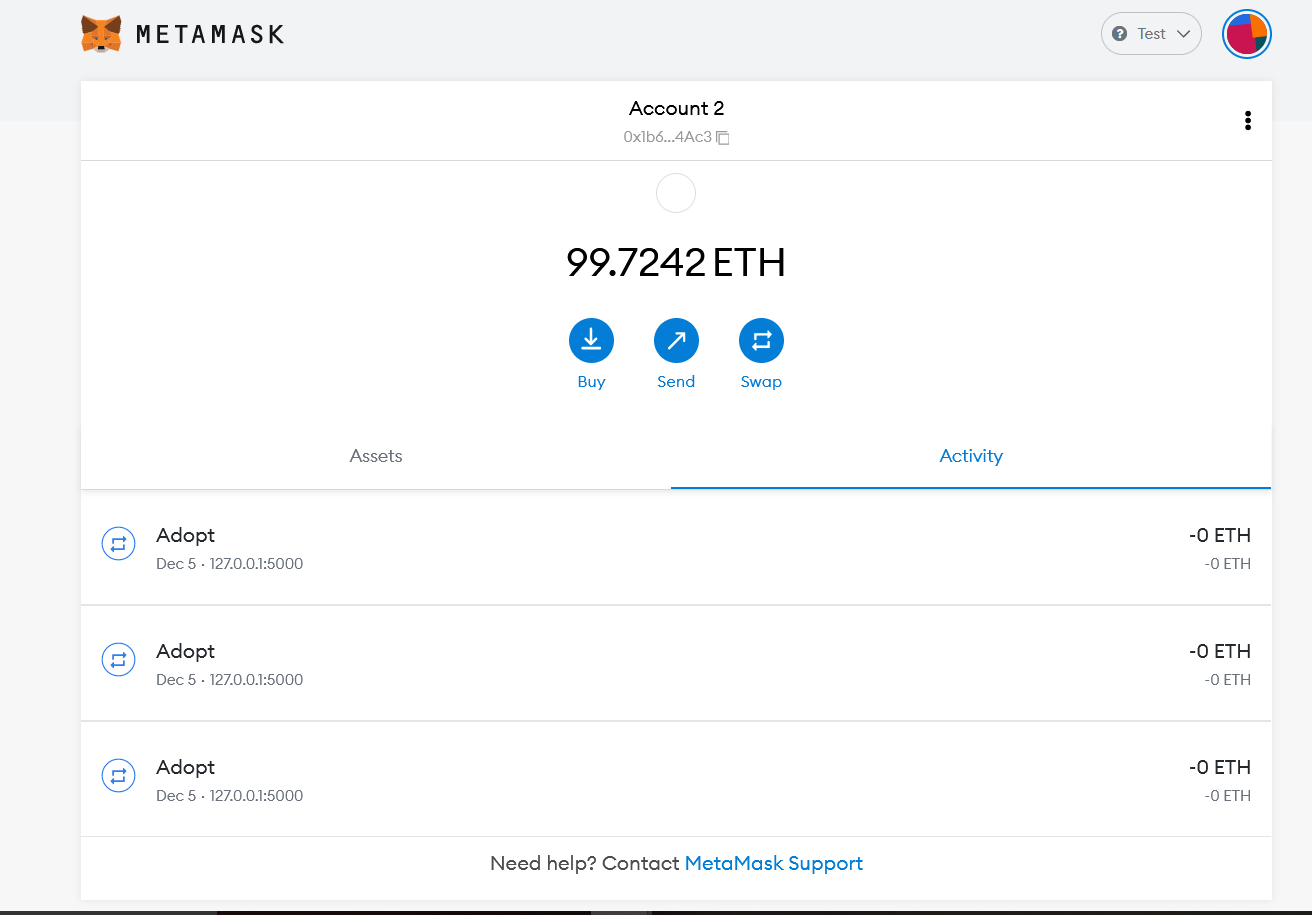The width and height of the screenshot is (1312, 915).
Task: Switch to the Assets tab
Action: tap(376, 456)
